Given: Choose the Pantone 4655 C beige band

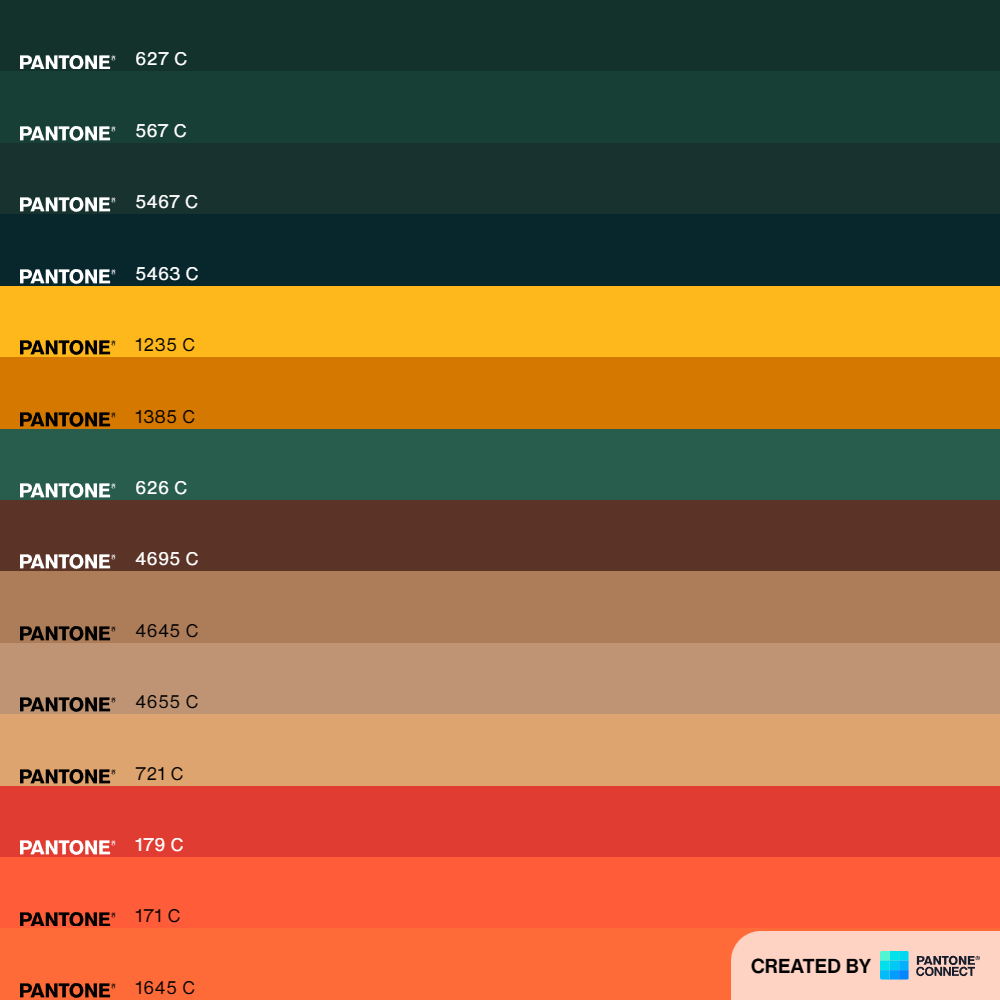Looking at the screenshot, I should [500, 679].
